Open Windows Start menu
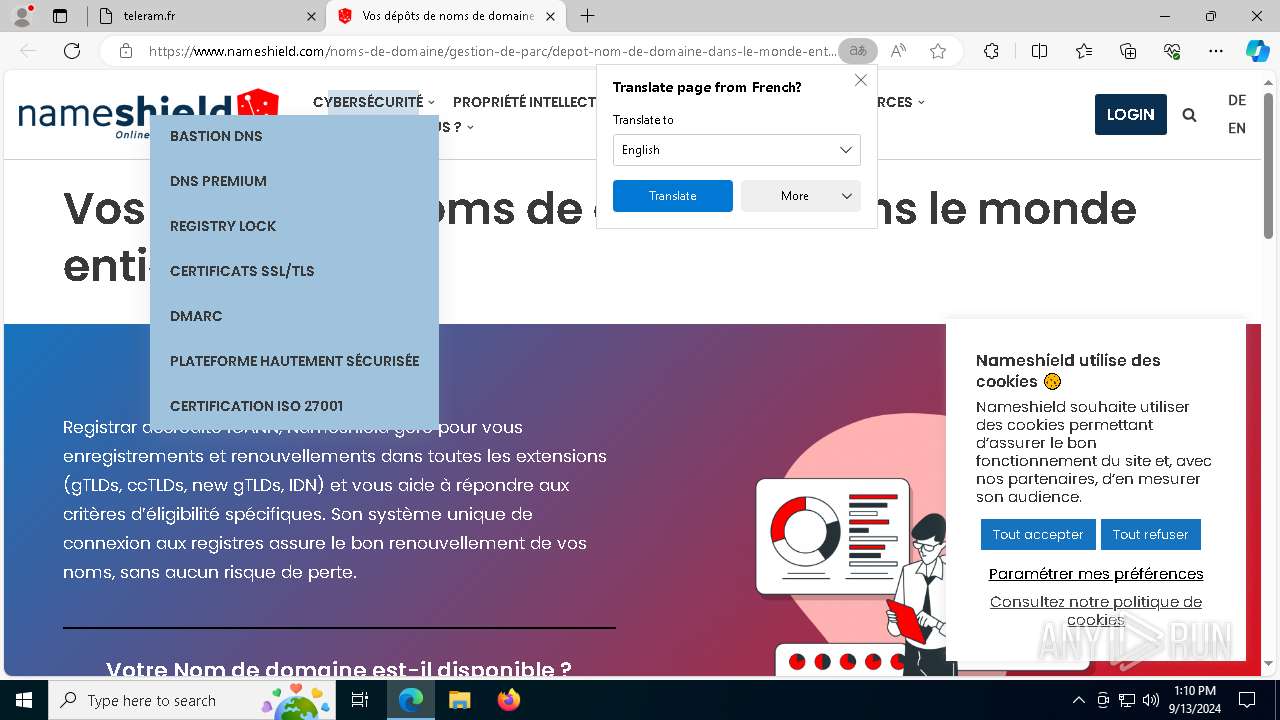This screenshot has width=1280, height=720. tap(24, 700)
